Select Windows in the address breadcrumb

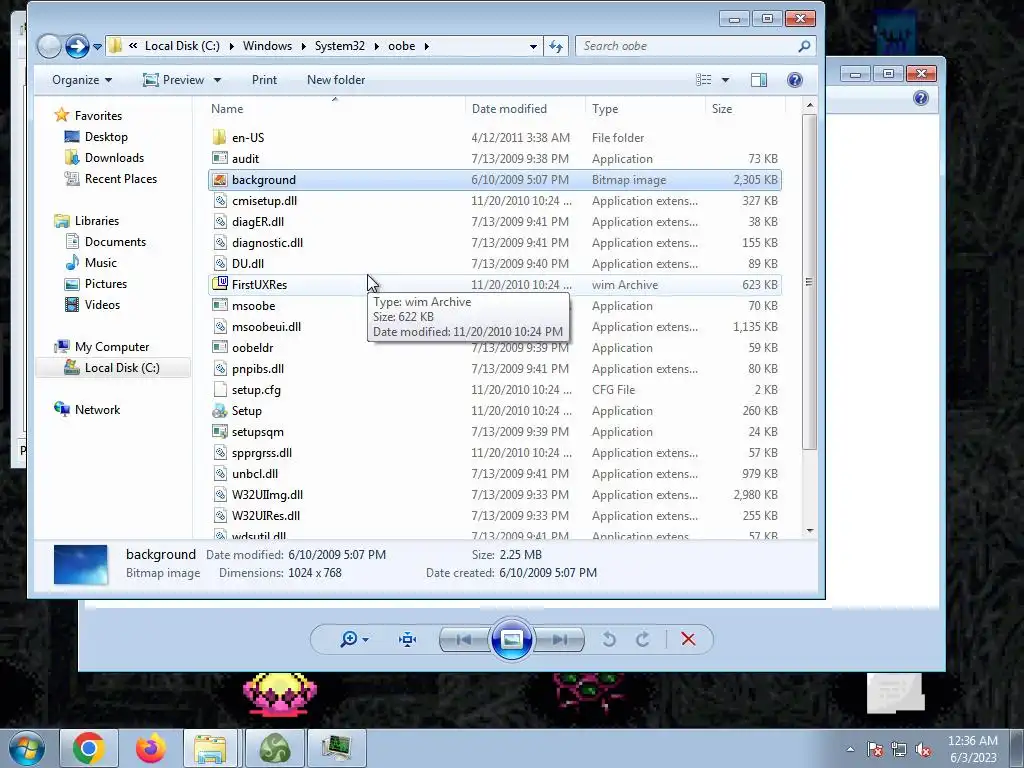click(267, 46)
